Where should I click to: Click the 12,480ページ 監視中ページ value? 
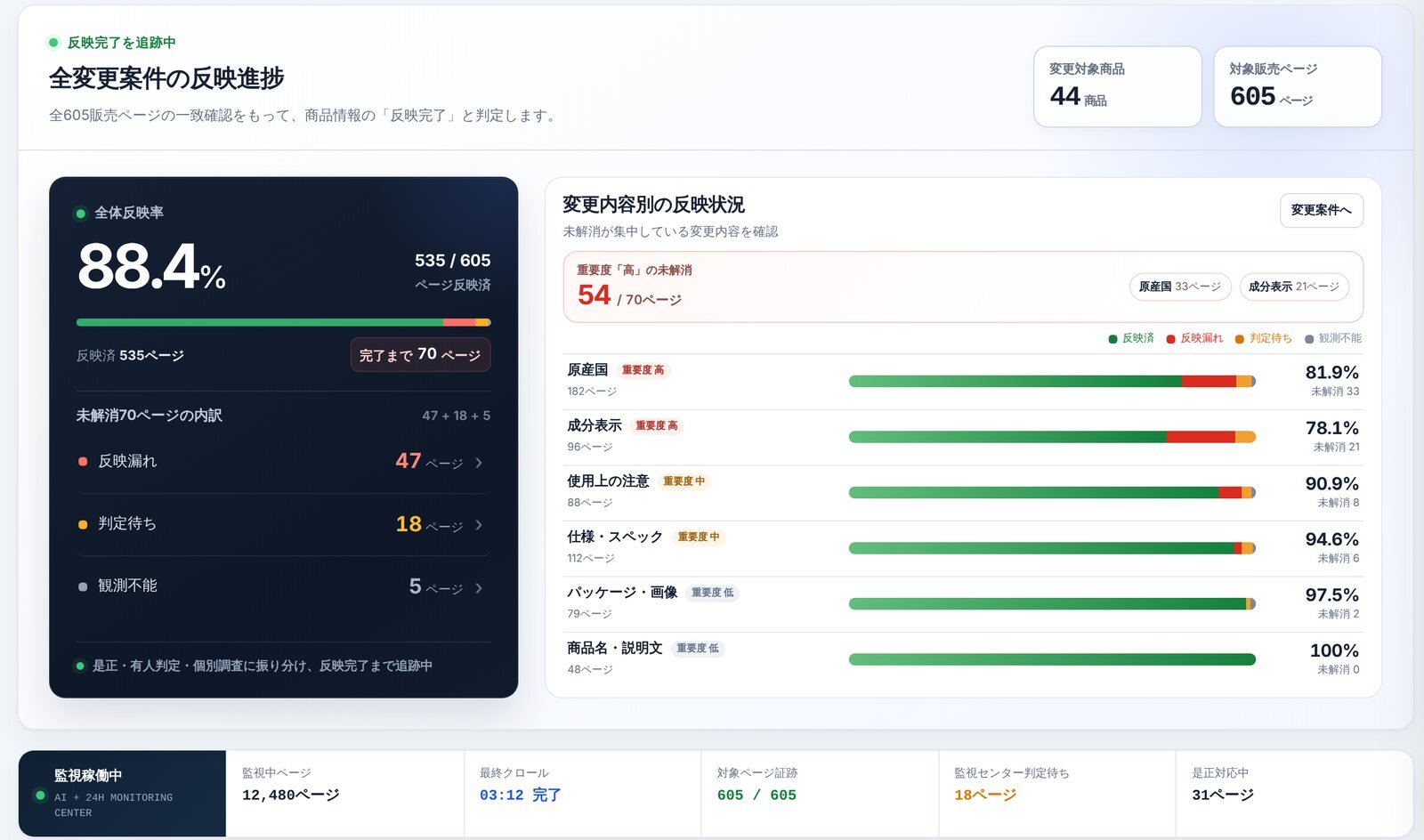pyautogui.click(x=291, y=795)
